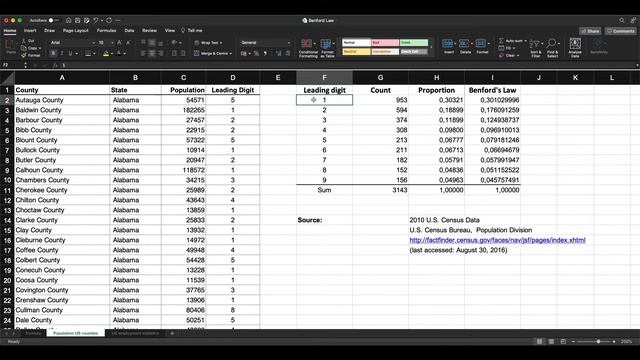Toggle Underline formatting
Viewport: 640px width, 360px height.
(71, 53)
